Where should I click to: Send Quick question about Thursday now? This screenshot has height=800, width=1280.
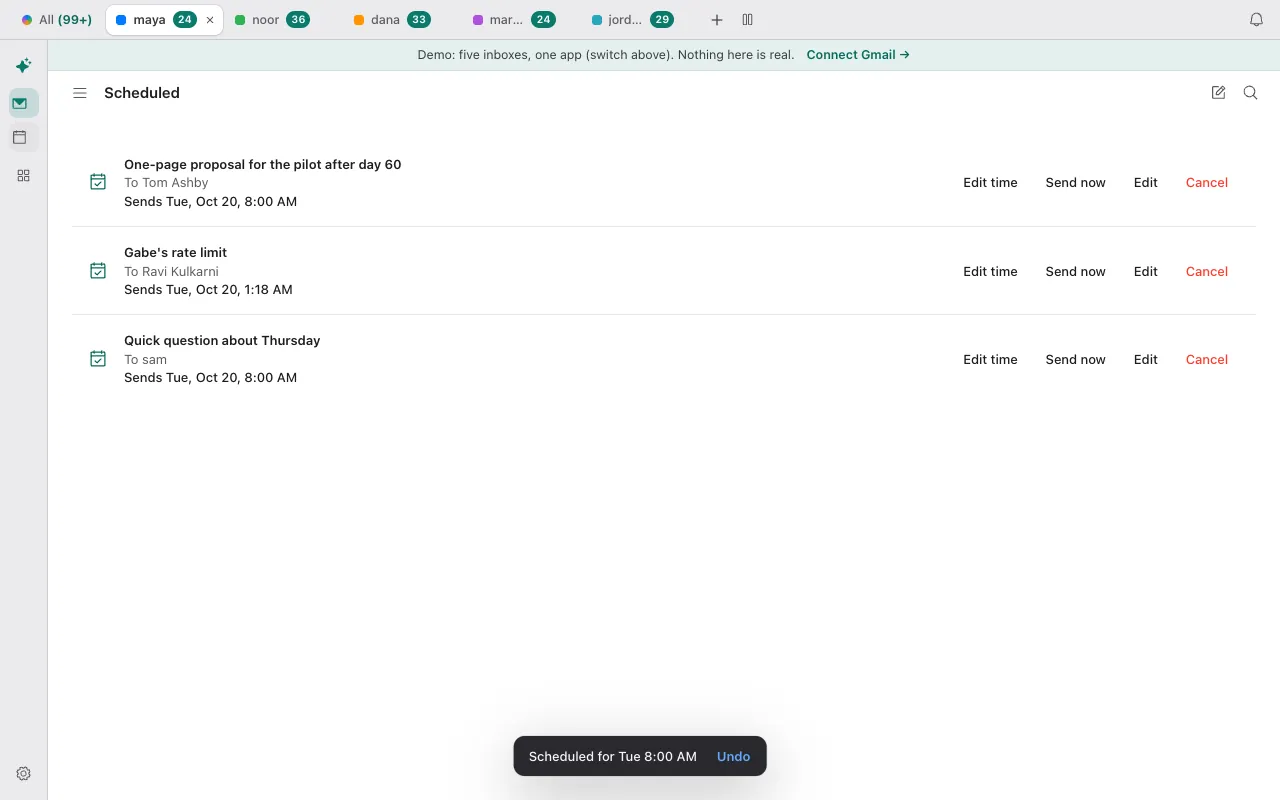point(1075,359)
